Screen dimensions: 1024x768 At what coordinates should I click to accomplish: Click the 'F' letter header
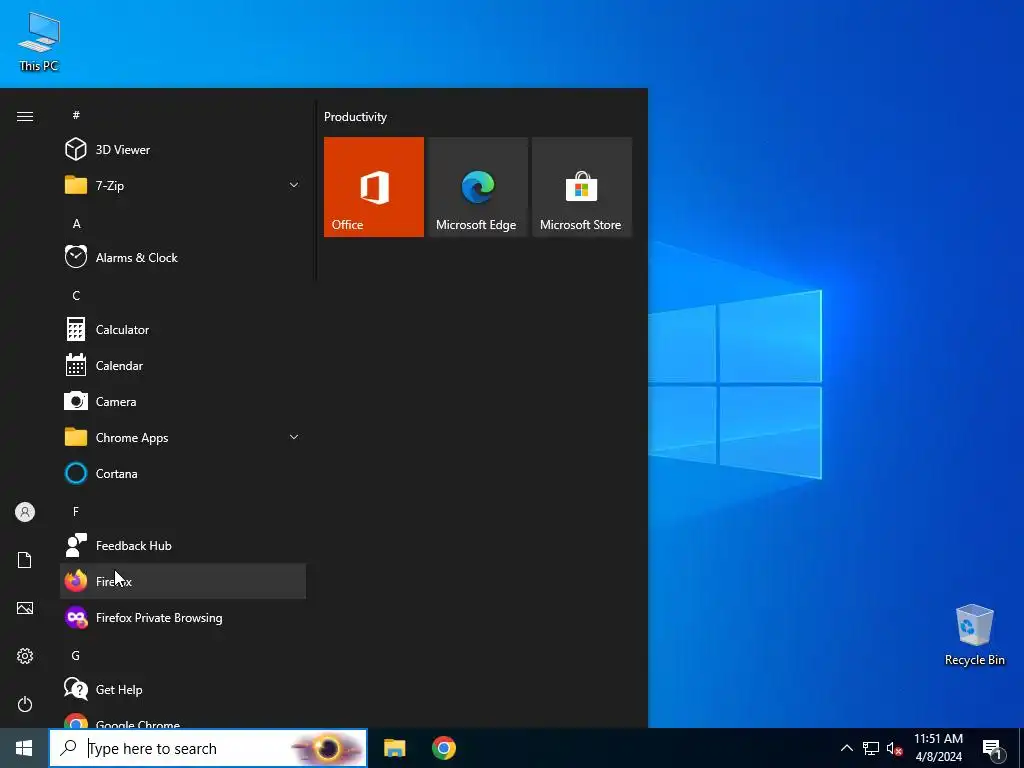pyautogui.click(x=76, y=511)
